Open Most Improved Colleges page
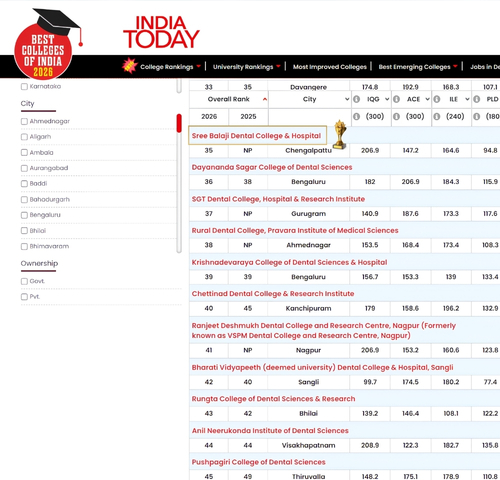The height and width of the screenshot is (480, 500). pyautogui.click(x=330, y=67)
